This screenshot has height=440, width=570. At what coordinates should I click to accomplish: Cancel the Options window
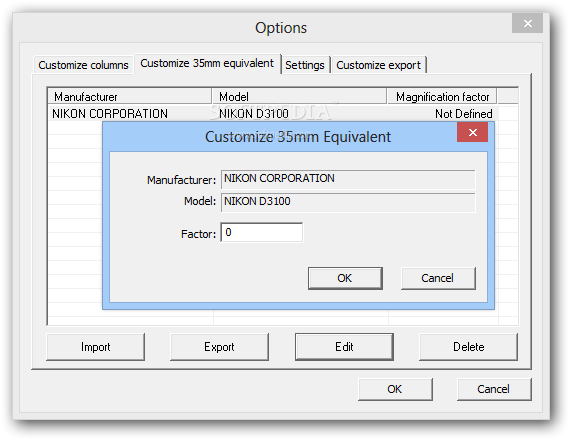[494, 389]
